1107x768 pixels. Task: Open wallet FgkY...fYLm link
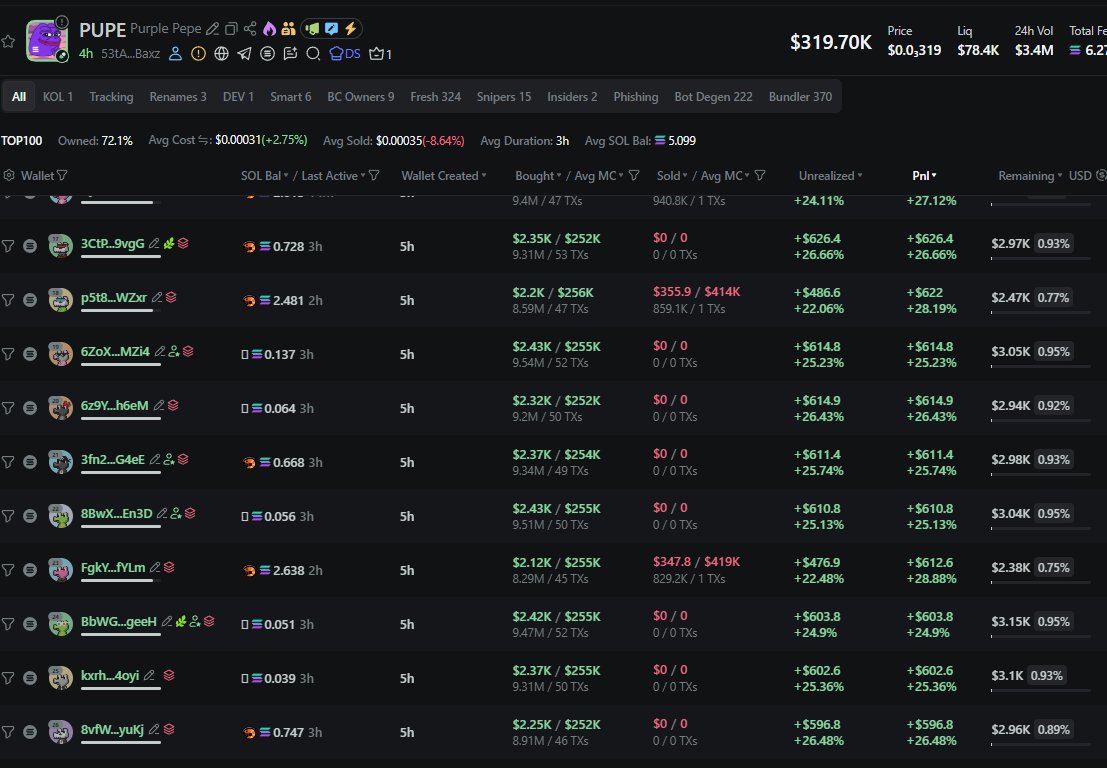[113, 568]
